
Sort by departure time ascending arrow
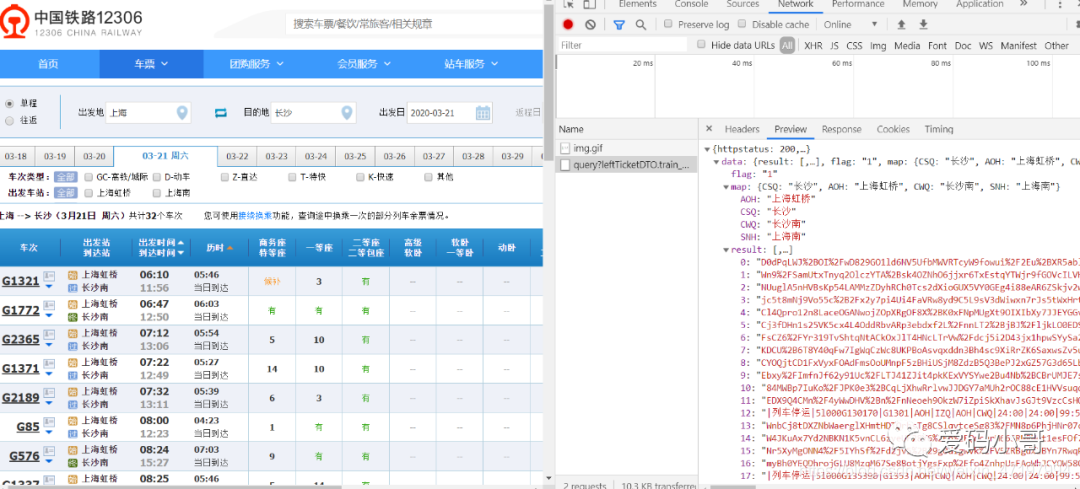tap(181, 243)
